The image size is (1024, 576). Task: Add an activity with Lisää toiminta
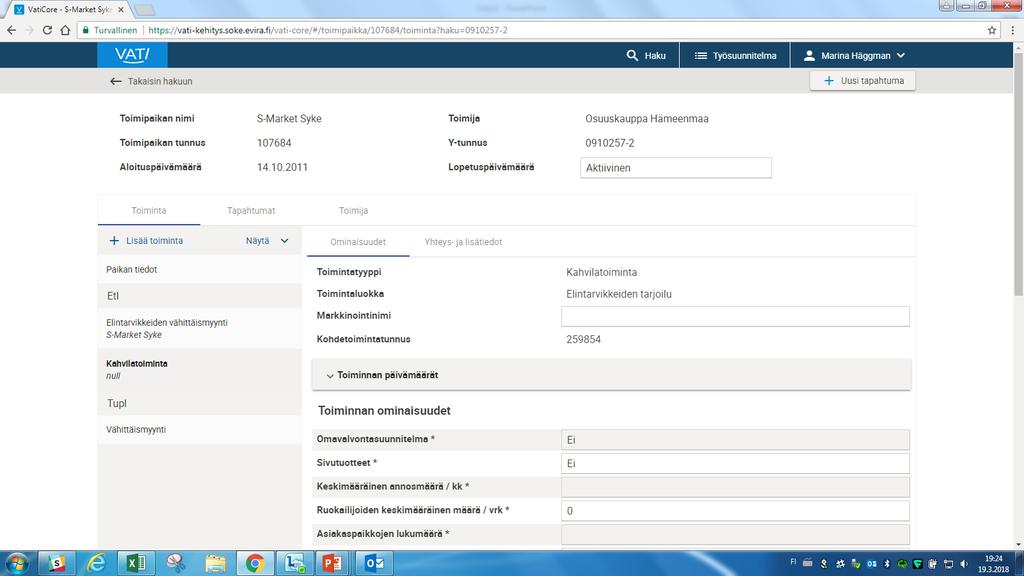pos(146,241)
